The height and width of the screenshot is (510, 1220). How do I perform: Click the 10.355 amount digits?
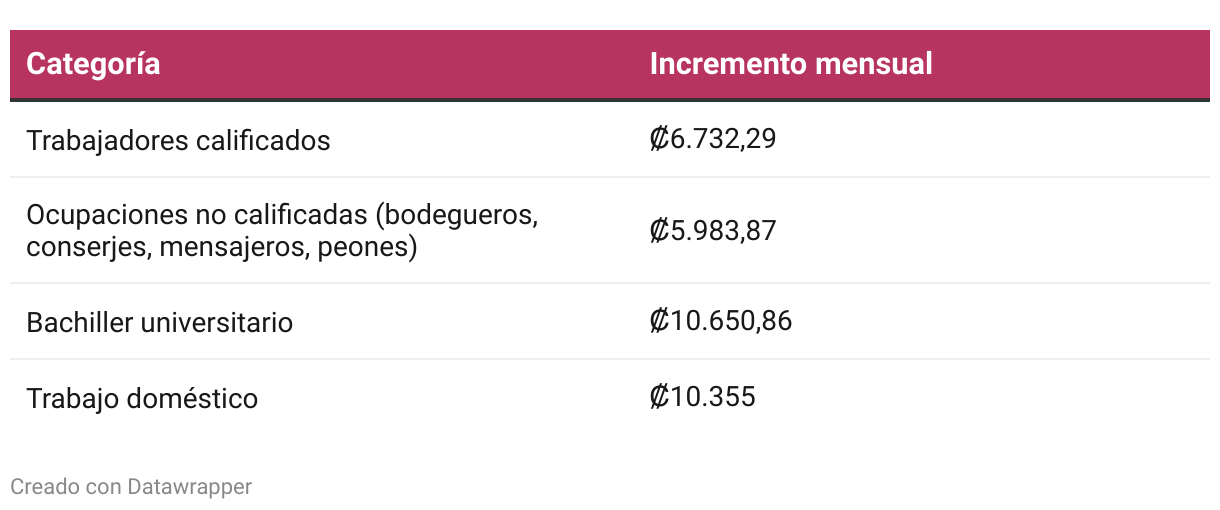pyautogui.click(x=713, y=397)
